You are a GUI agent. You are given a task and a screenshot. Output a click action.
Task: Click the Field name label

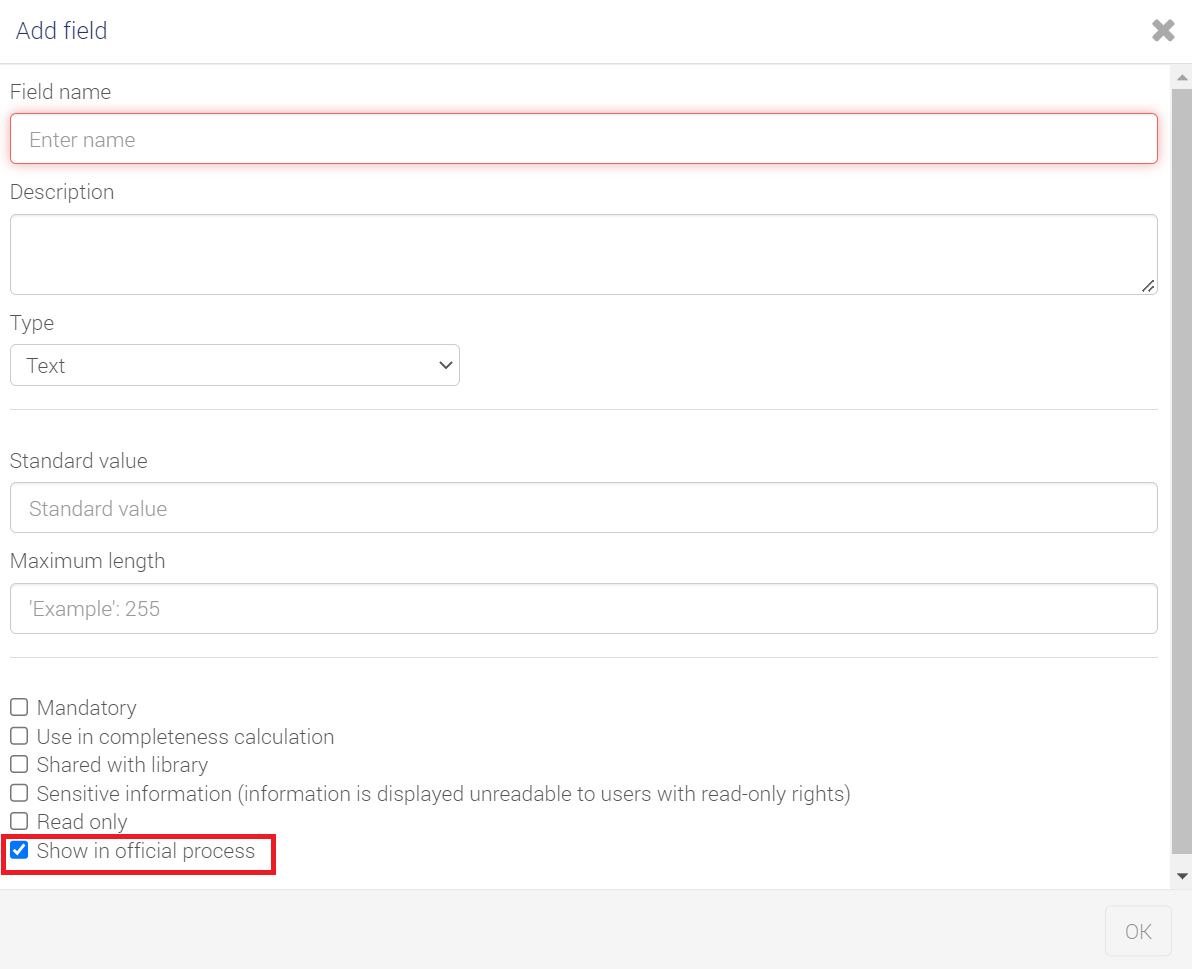(61, 92)
